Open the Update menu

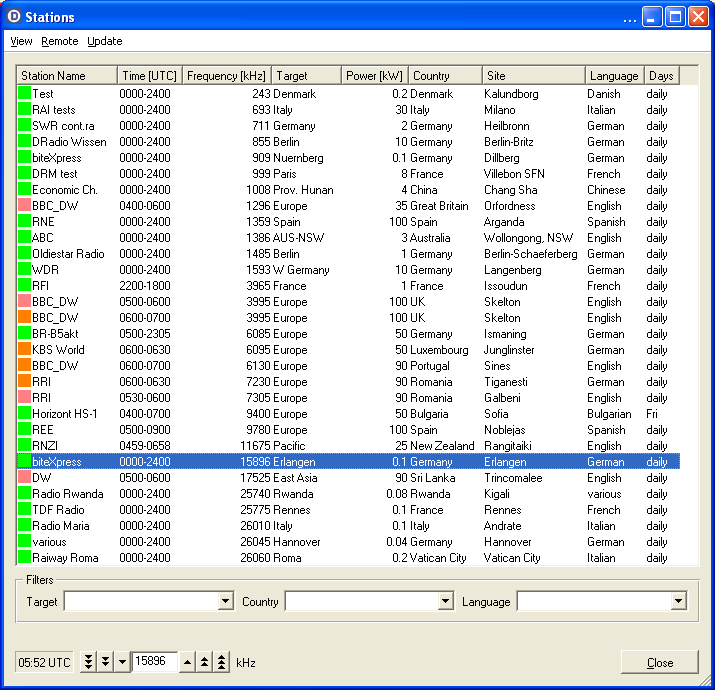(x=105, y=41)
